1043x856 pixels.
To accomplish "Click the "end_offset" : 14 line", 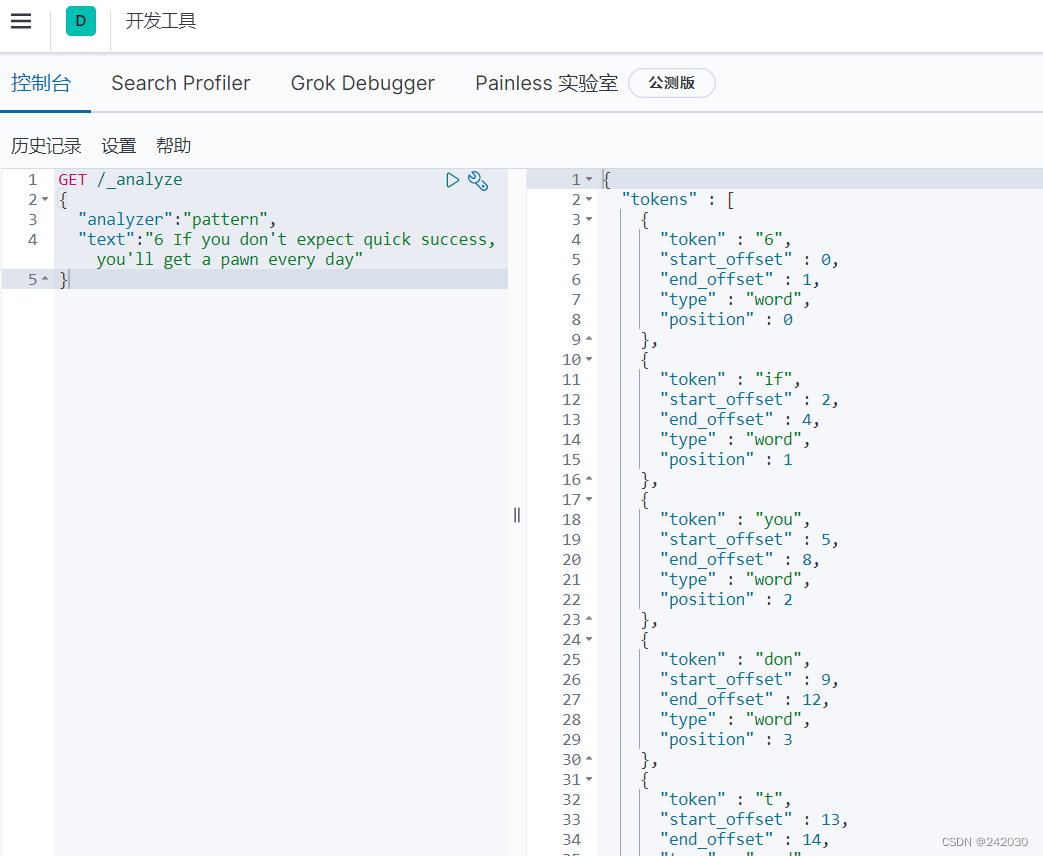I will click(744, 839).
